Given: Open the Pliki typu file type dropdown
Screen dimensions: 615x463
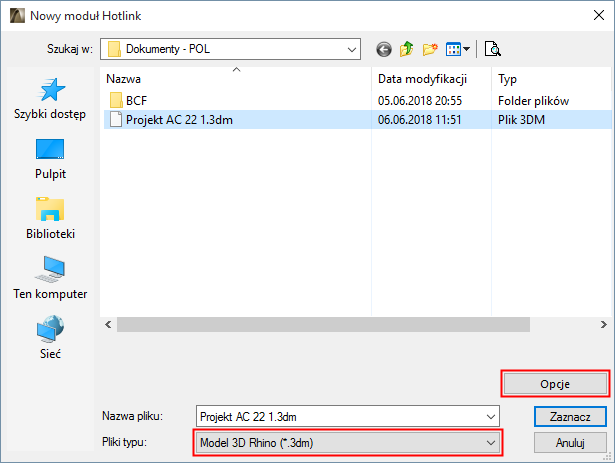Looking at the screenshot, I should point(348,443).
